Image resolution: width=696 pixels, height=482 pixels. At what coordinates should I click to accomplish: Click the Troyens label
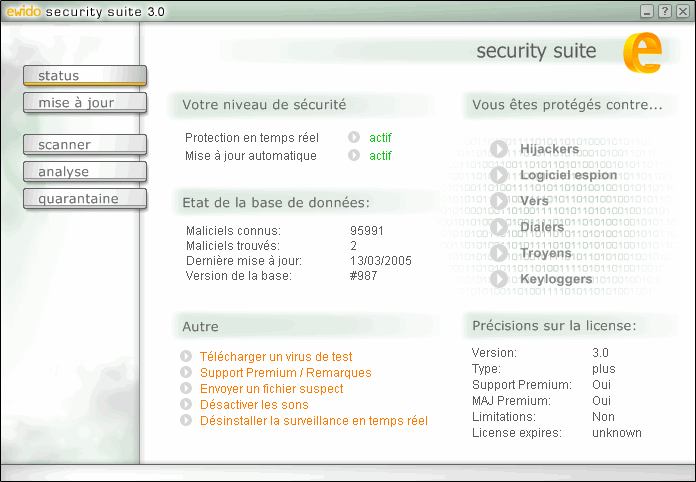546,253
